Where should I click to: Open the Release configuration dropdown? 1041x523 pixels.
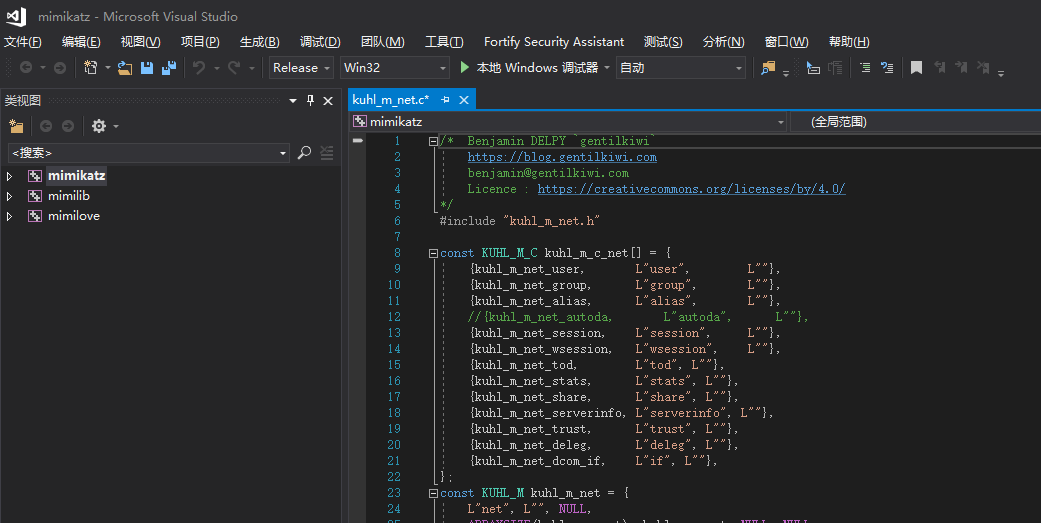[301, 68]
